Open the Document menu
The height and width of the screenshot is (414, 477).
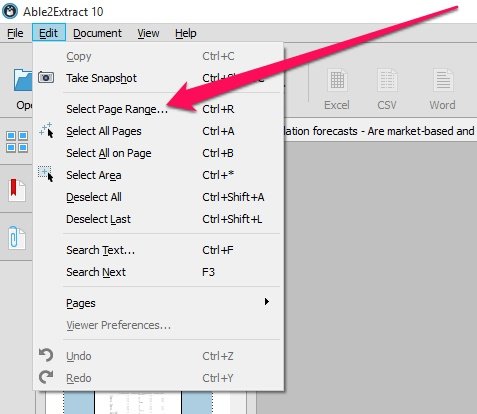tap(97, 33)
